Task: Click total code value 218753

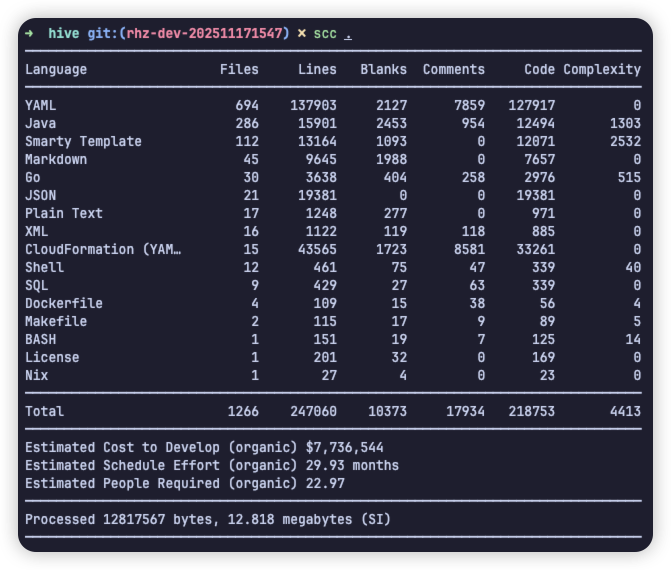Action: tap(531, 411)
